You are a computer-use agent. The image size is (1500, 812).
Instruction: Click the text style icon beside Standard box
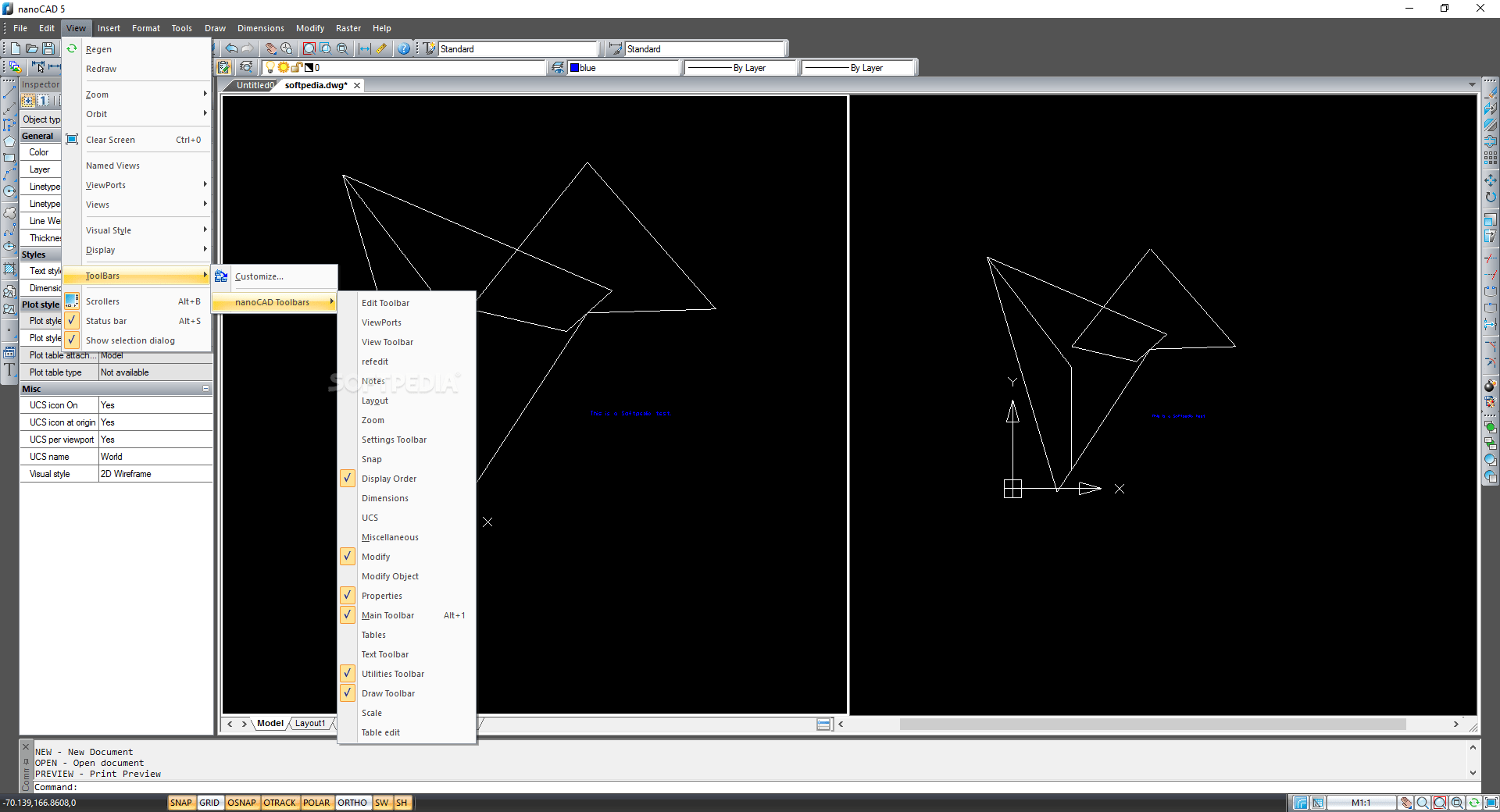(x=430, y=48)
